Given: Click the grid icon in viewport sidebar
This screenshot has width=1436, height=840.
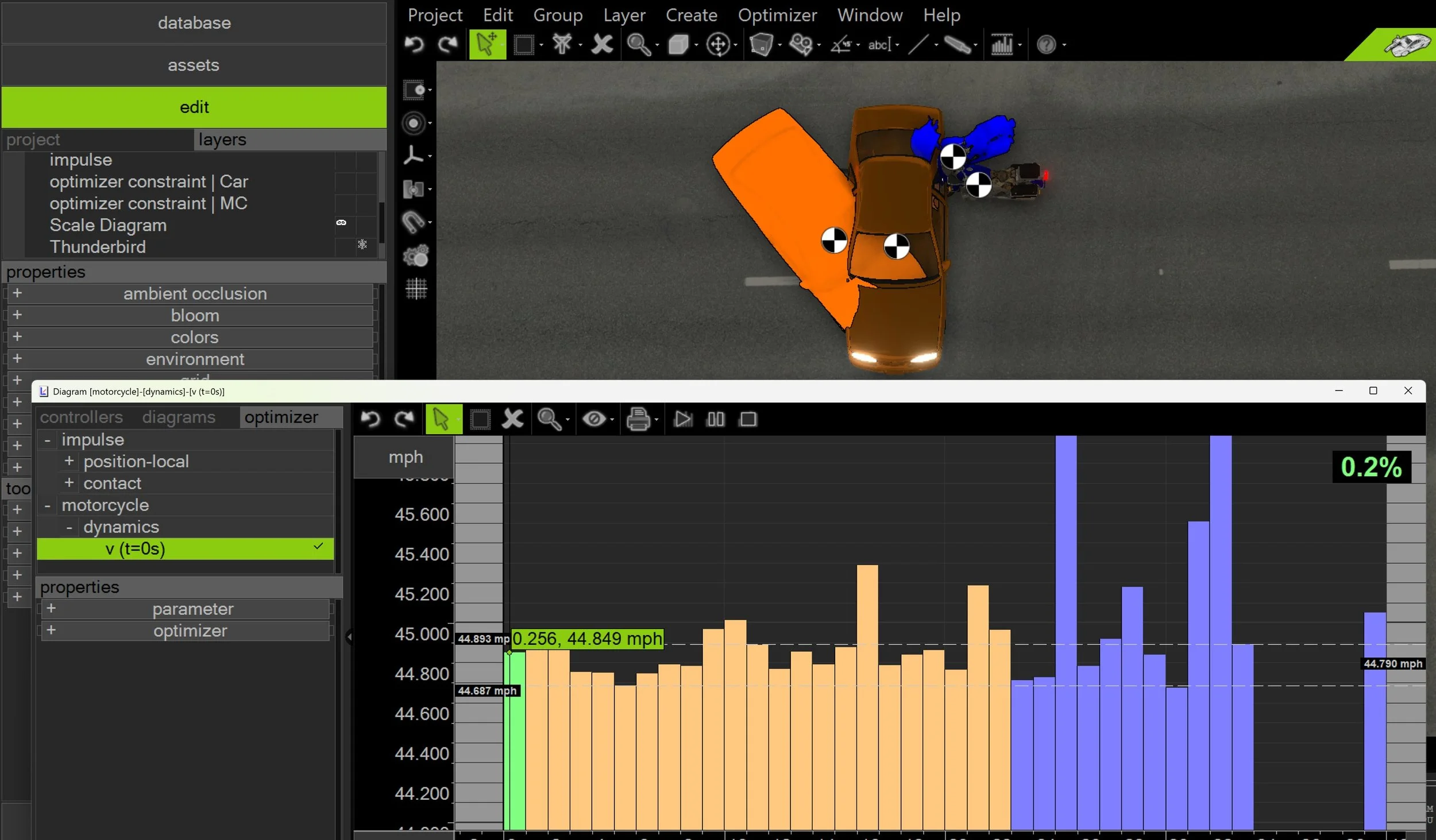Looking at the screenshot, I should pyautogui.click(x=416, y=288).
